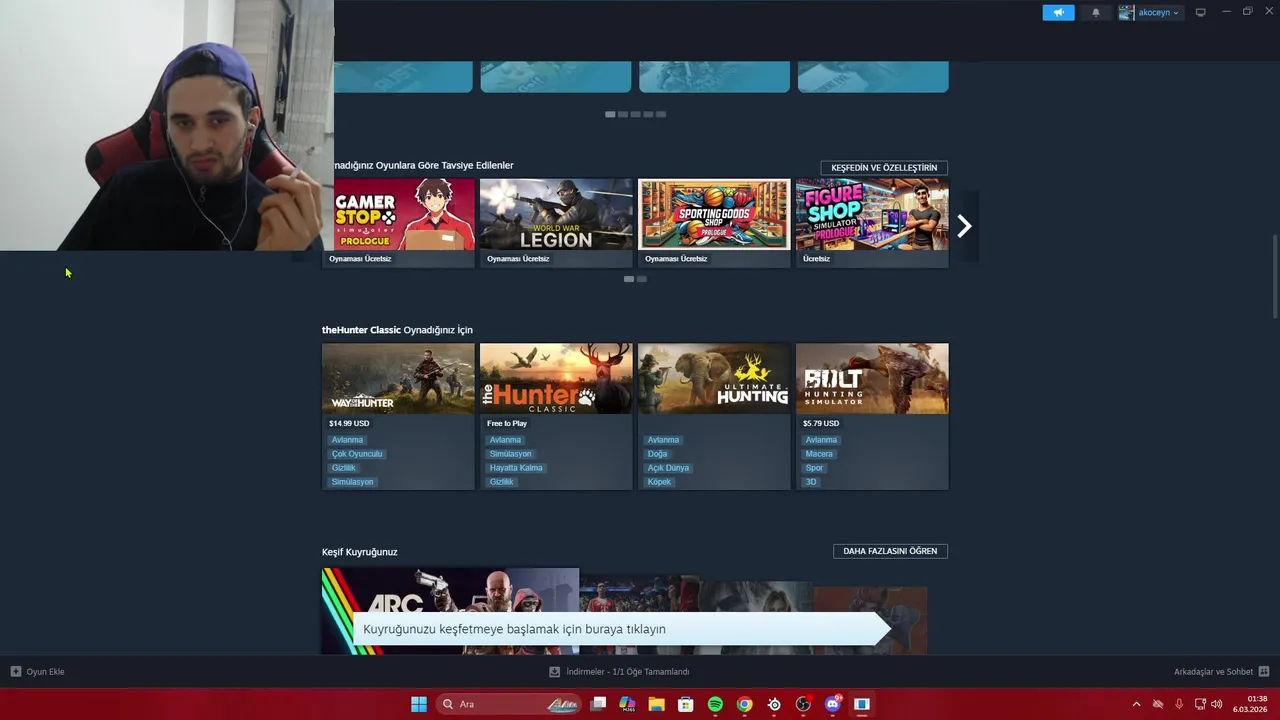Open Spotify from taskbar
The height and width of the screenshot is (720, 1280).
click(x=715, y=704)
